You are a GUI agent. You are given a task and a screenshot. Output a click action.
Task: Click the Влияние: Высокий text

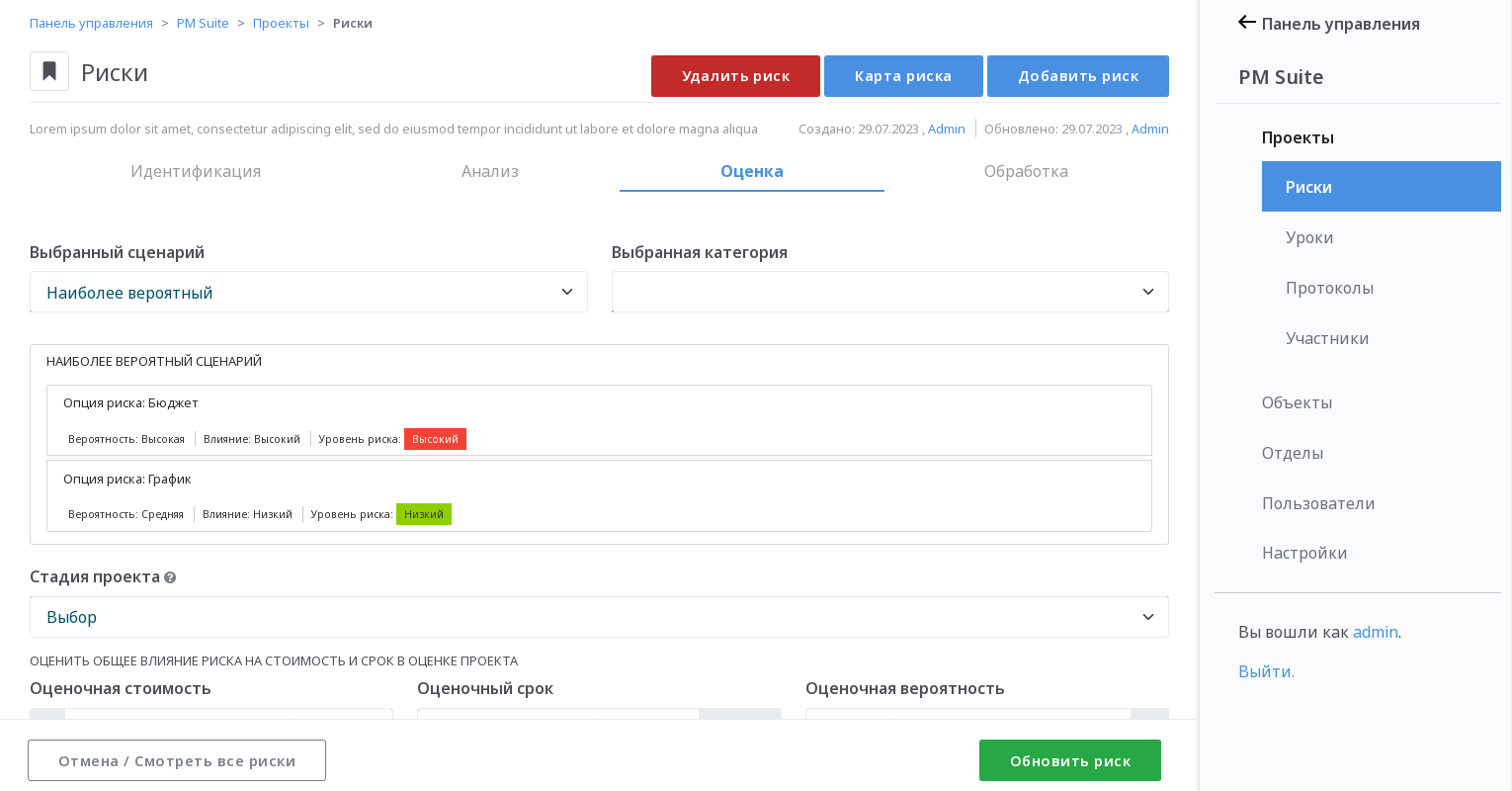coord(252,439)
